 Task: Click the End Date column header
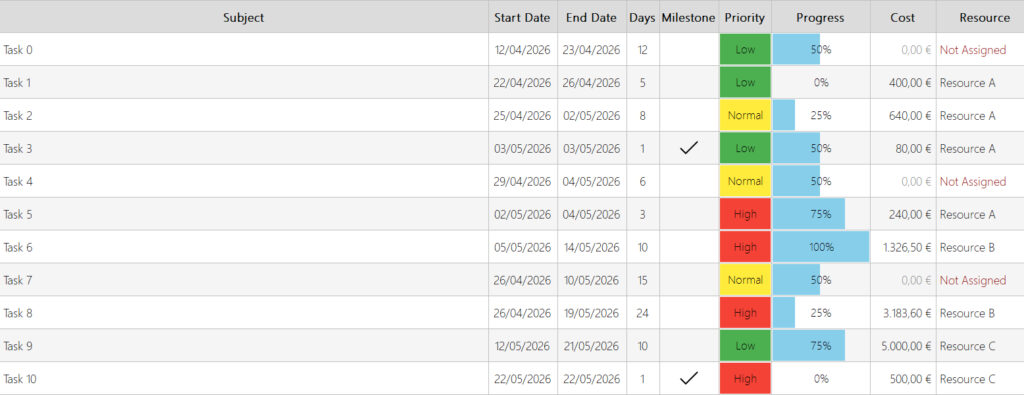click(592, 18)
